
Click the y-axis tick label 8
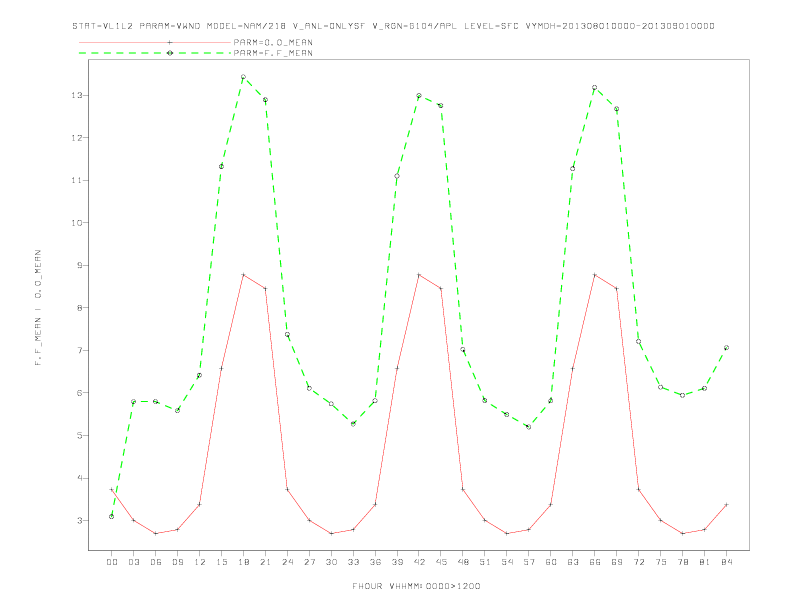[x=80, y=308]
